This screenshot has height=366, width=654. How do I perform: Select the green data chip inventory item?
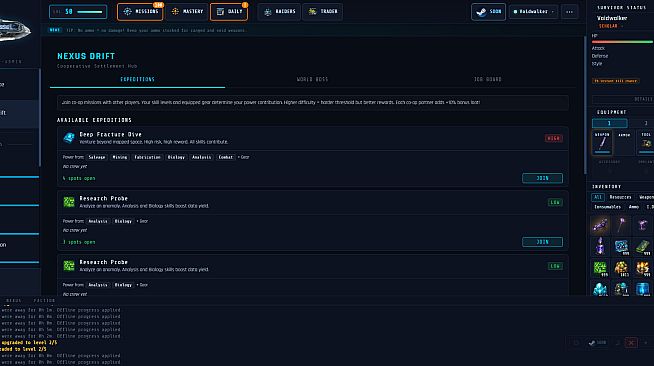[600, 268]
